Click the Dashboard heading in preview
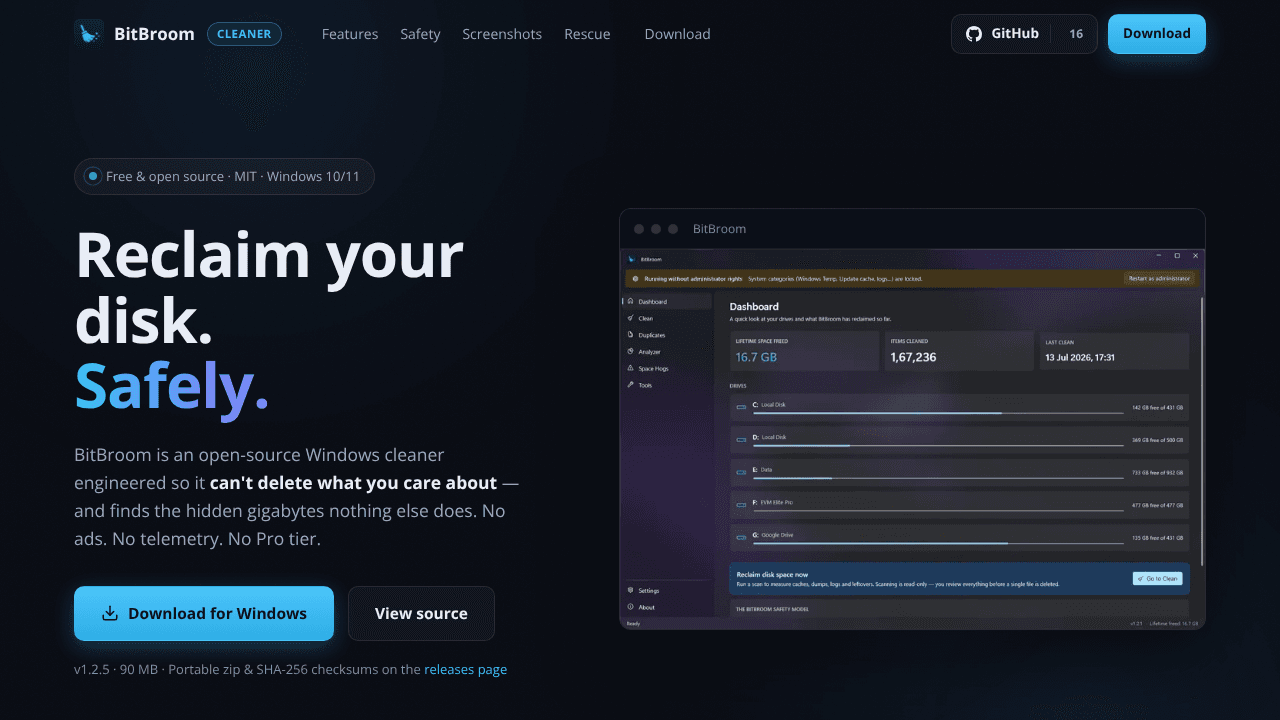 [x=754, y=307]
